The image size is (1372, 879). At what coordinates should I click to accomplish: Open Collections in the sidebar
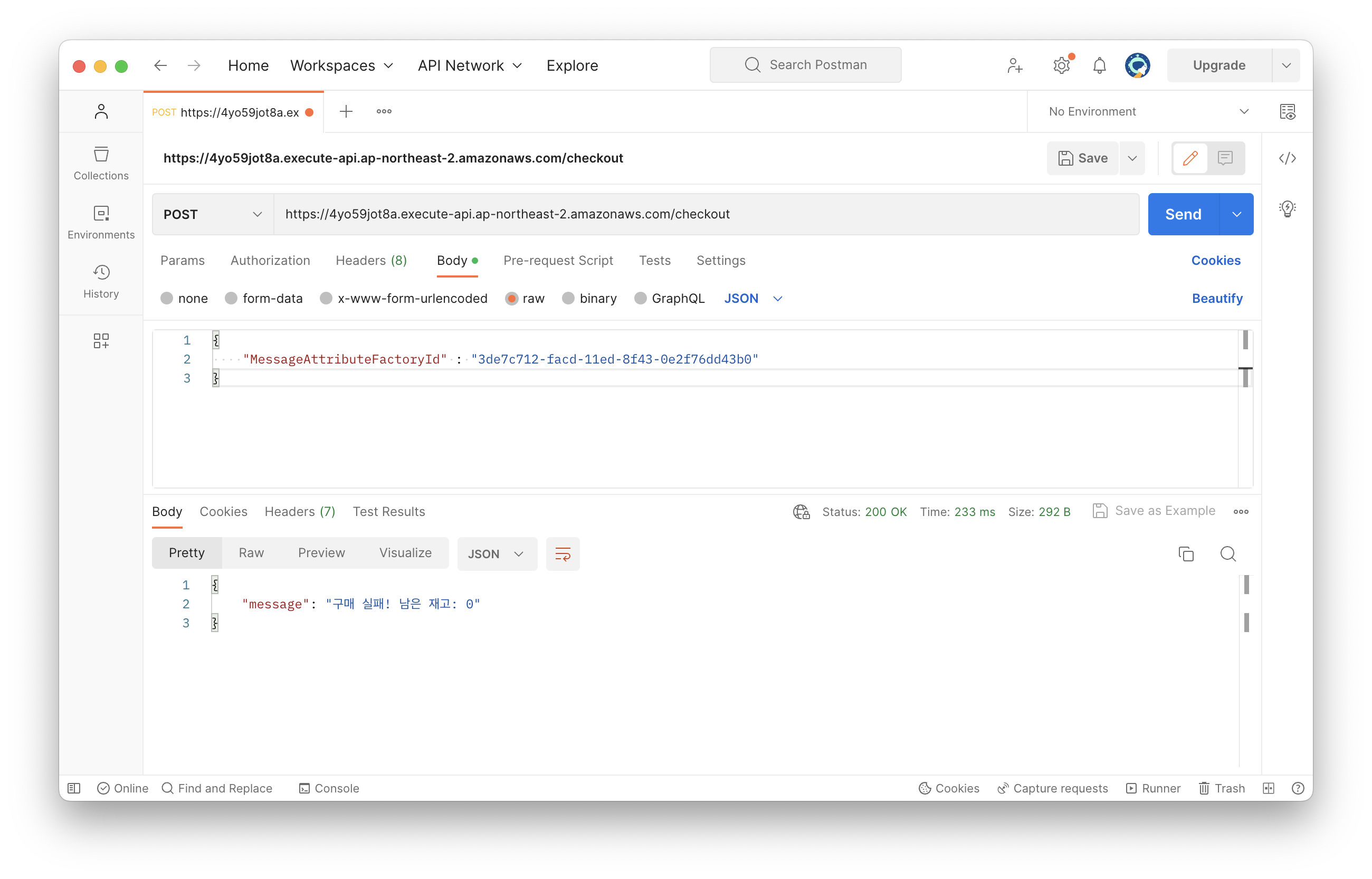click(x=101, y=164)
